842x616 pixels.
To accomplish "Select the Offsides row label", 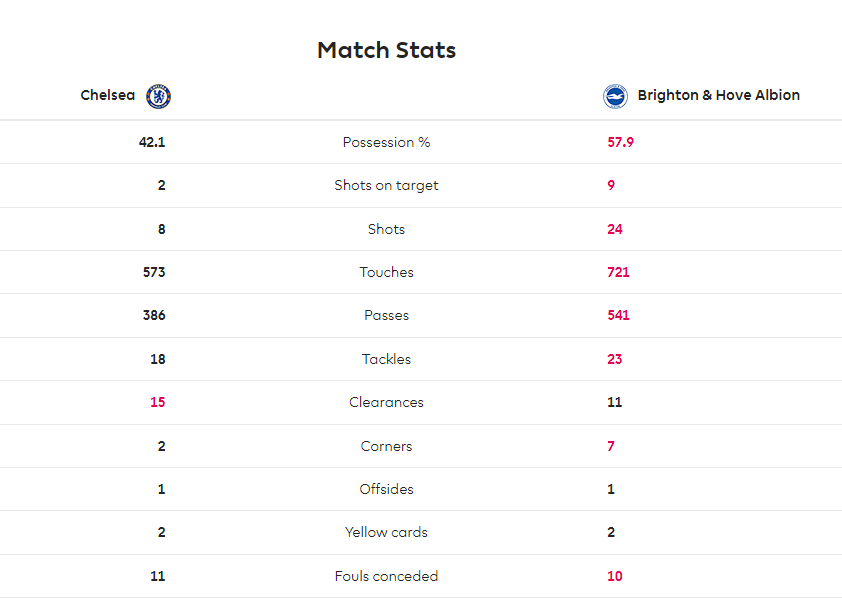I will click(x=387, y=489).
